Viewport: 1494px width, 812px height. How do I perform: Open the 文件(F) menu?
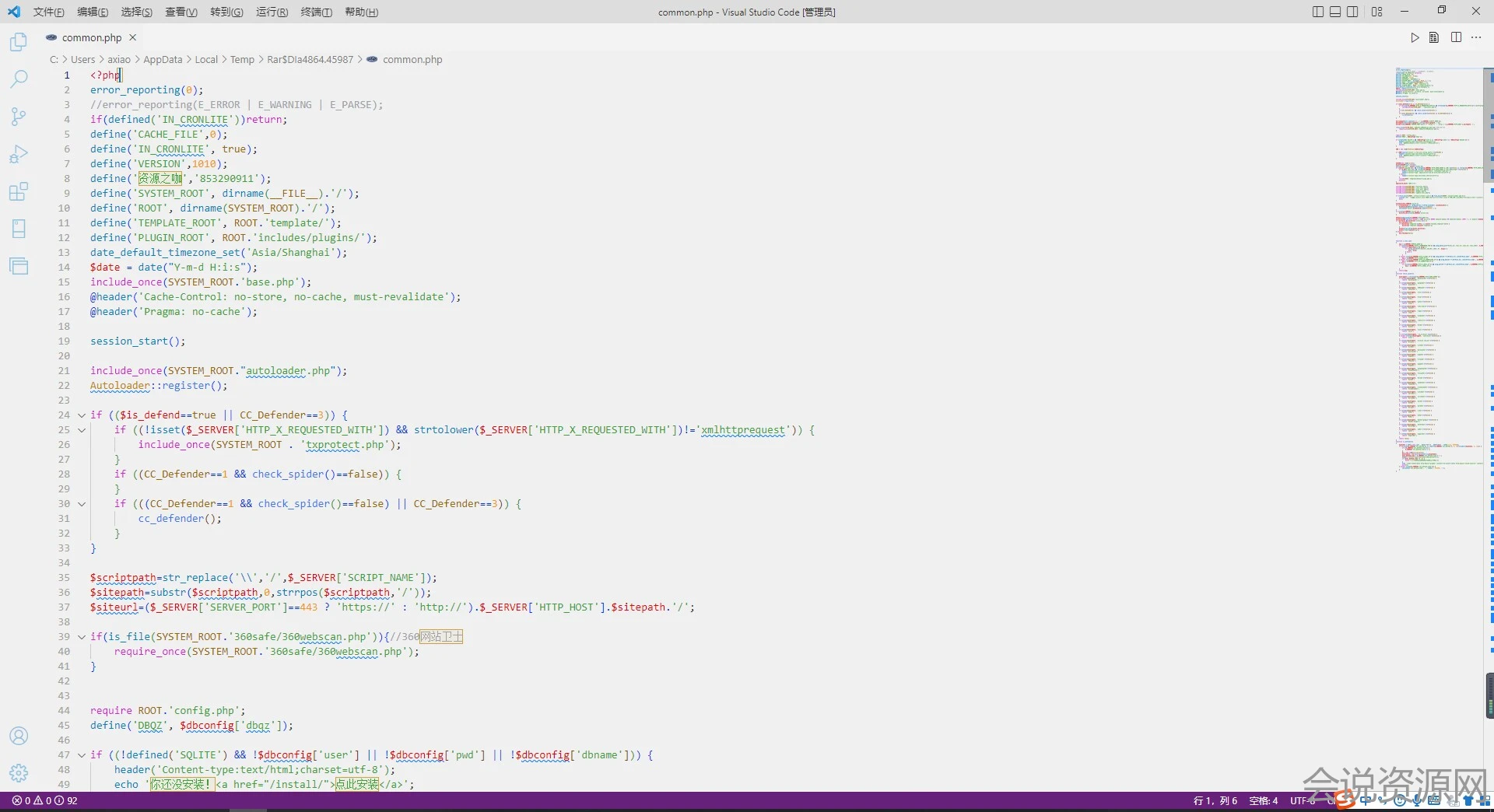point(48,12)
